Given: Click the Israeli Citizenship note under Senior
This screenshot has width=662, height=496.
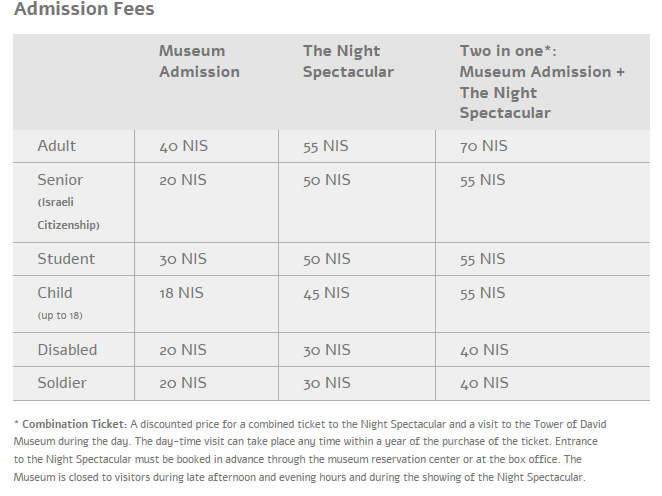Looking at the screenshot, I should (68, 214).
